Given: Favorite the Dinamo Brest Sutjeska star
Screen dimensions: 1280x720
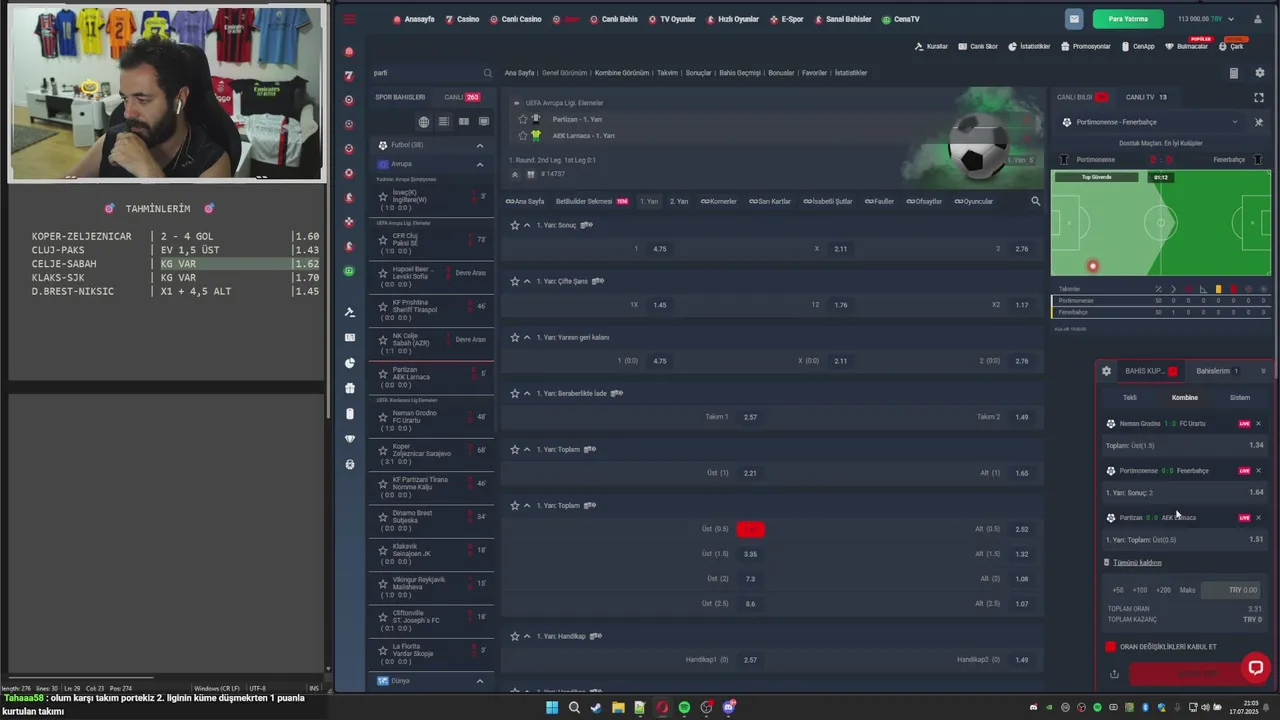Looking at the screenshot, I should [x=382, y=517].
